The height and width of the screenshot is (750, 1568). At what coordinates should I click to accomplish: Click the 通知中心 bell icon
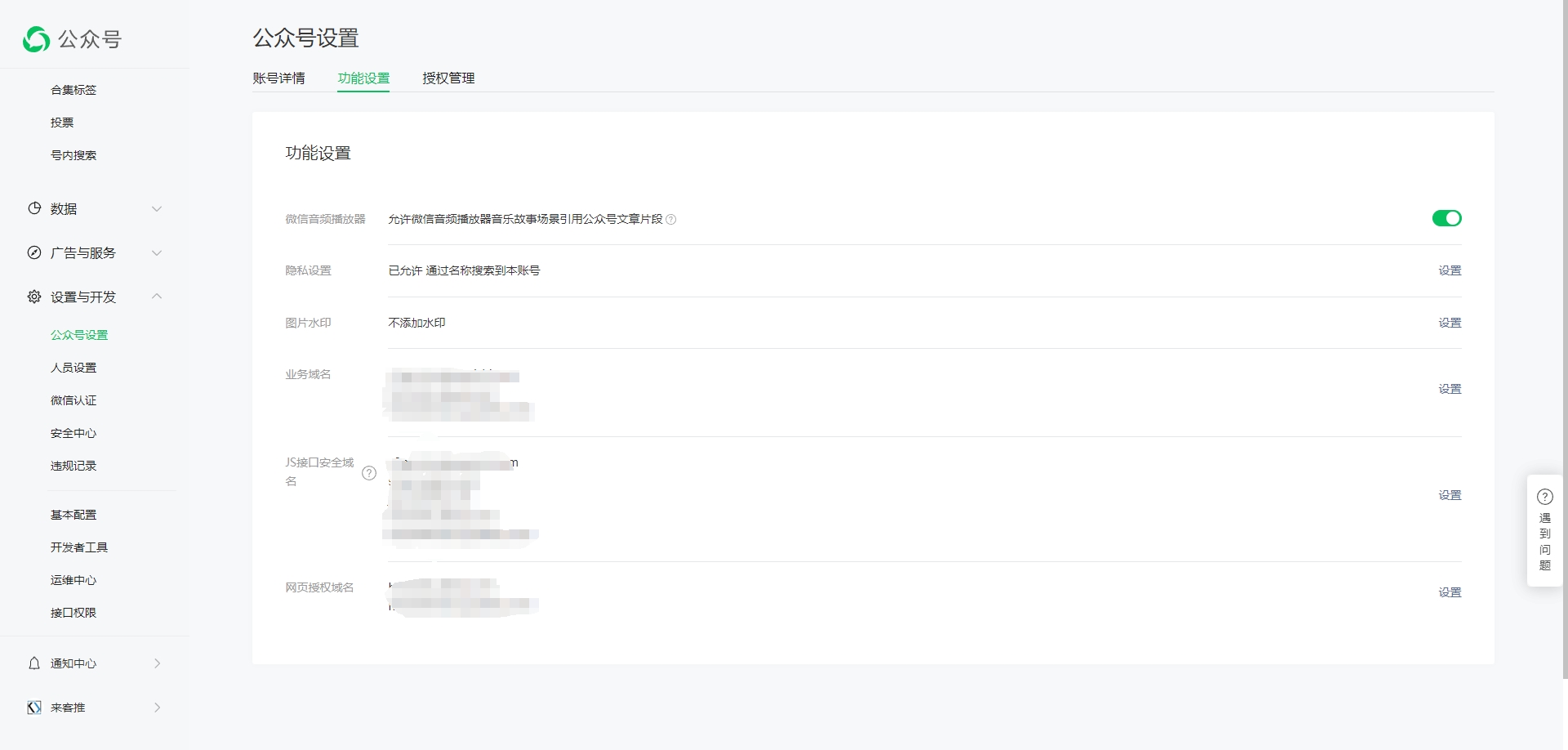coord(34,663)
